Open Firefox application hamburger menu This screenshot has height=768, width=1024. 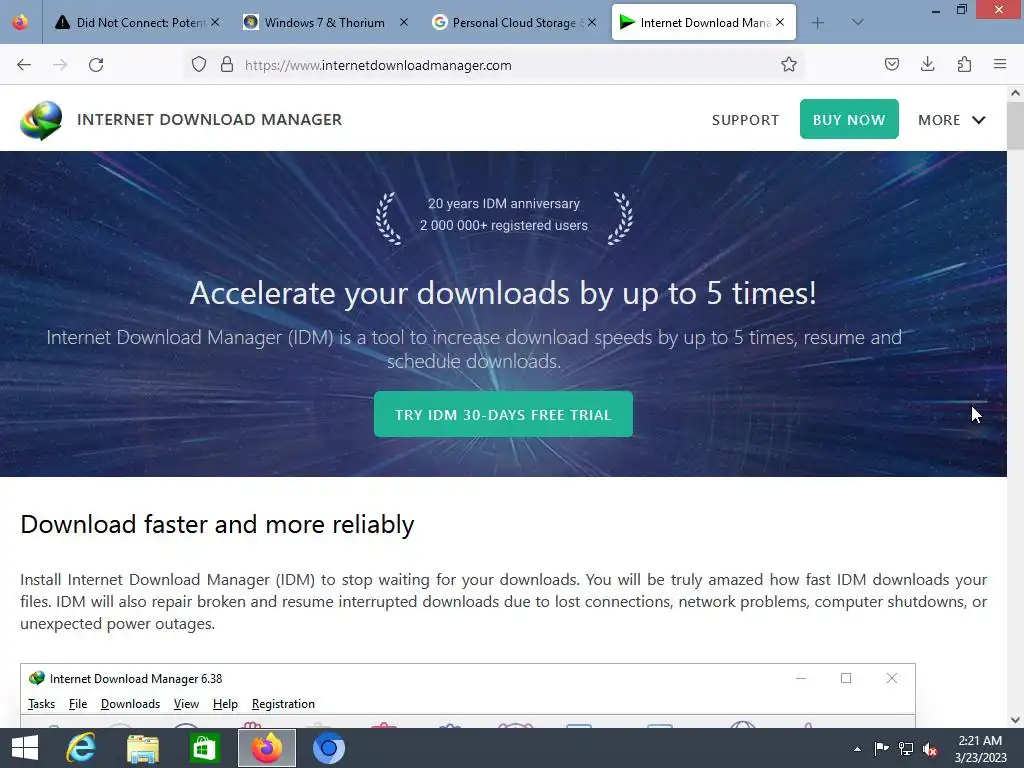point(1000,64)
